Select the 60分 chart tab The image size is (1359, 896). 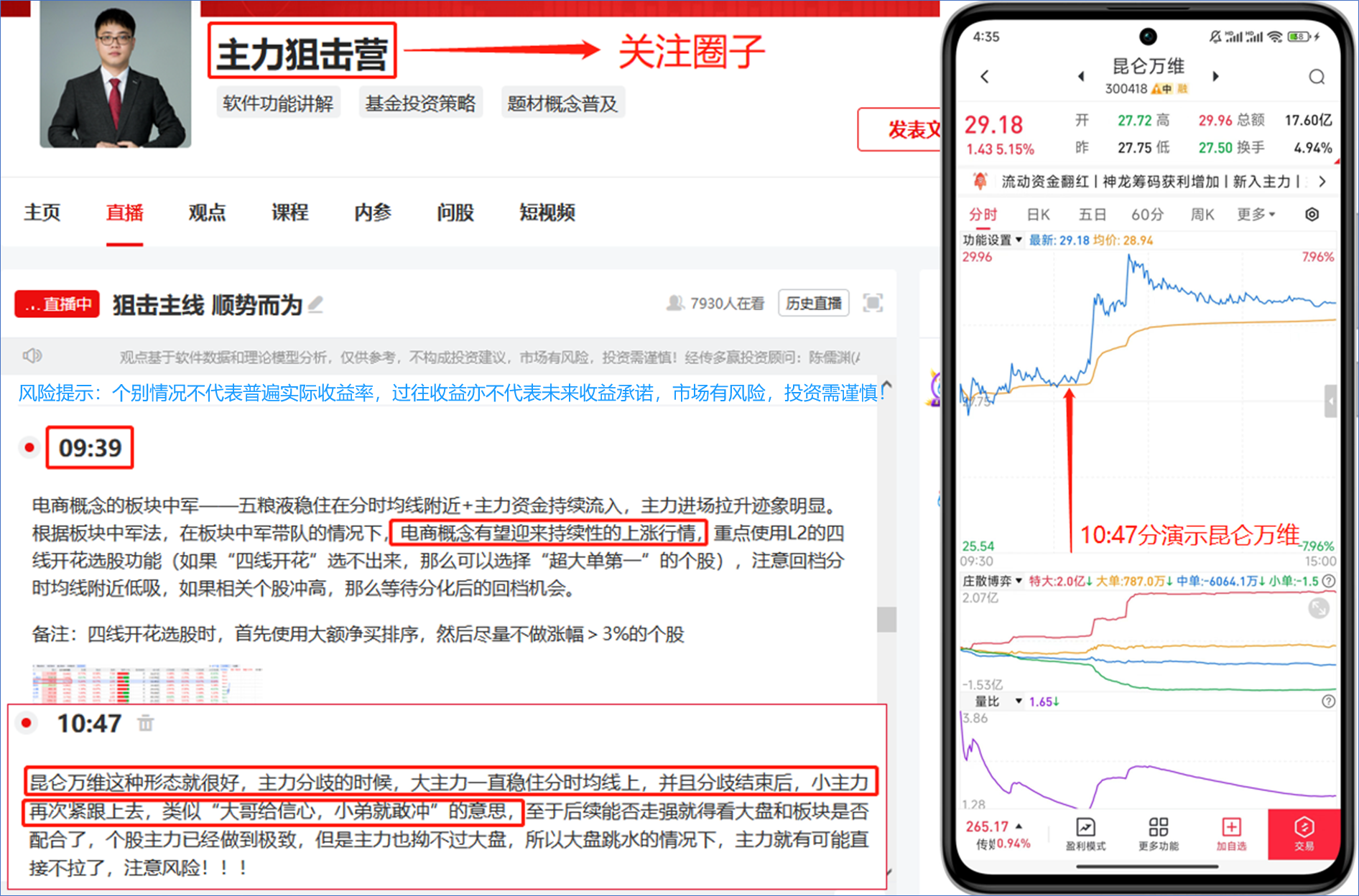pos(1147,215)
